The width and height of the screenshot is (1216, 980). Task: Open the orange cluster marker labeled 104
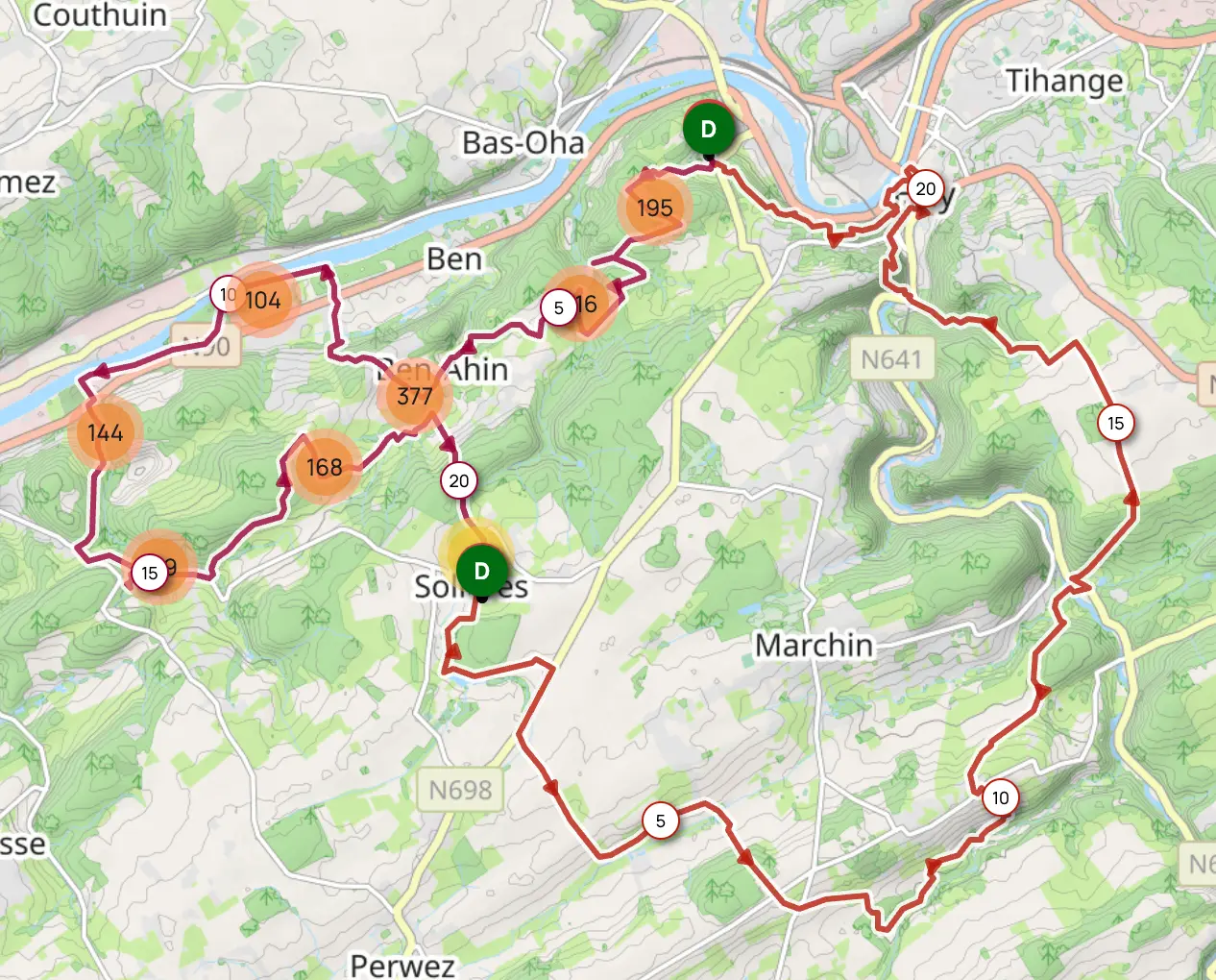click(x=262, y=301)
